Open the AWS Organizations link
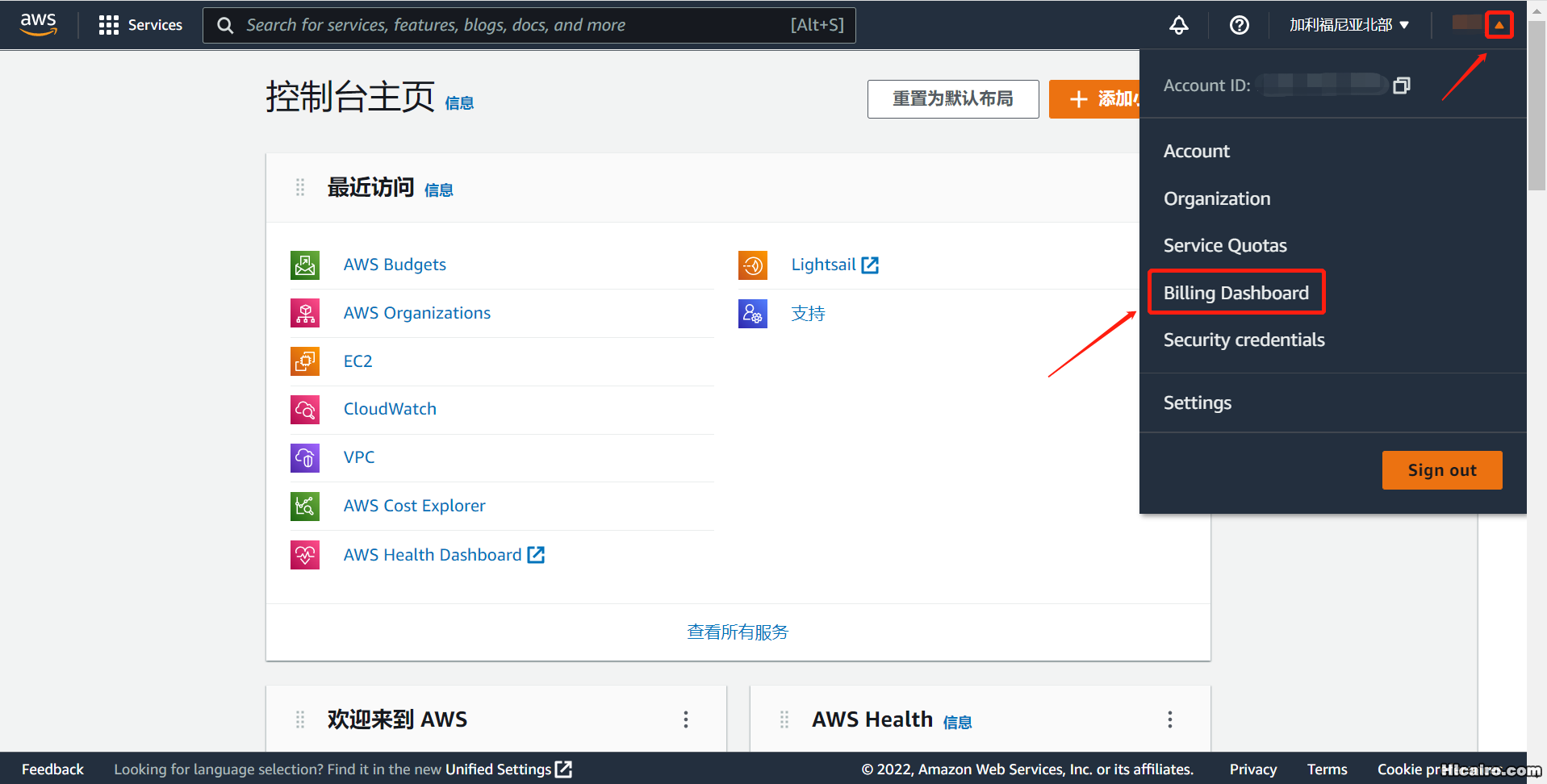This screenshot has width=1547, height=784. [x=416, y=313]
